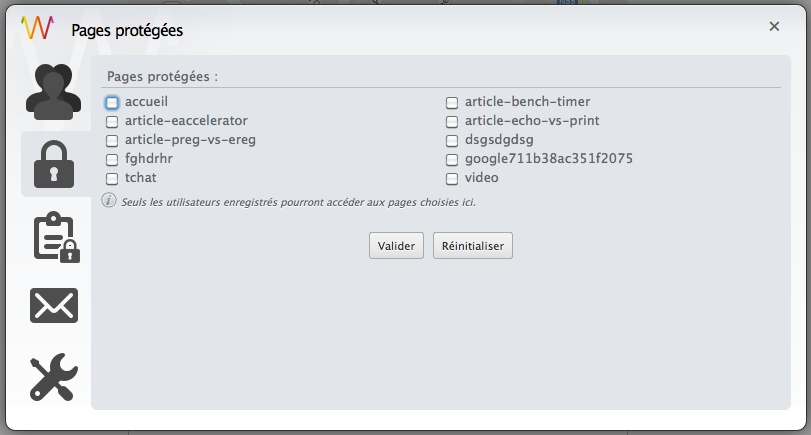Close the Pages protégées dialog
The height and width of the screenshot is (435, 811).
click(x=774, y=26)
